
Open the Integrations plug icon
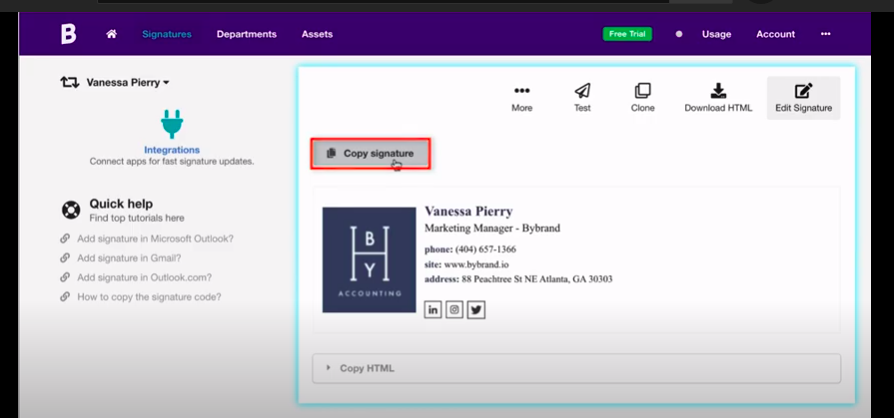point(172,124)
